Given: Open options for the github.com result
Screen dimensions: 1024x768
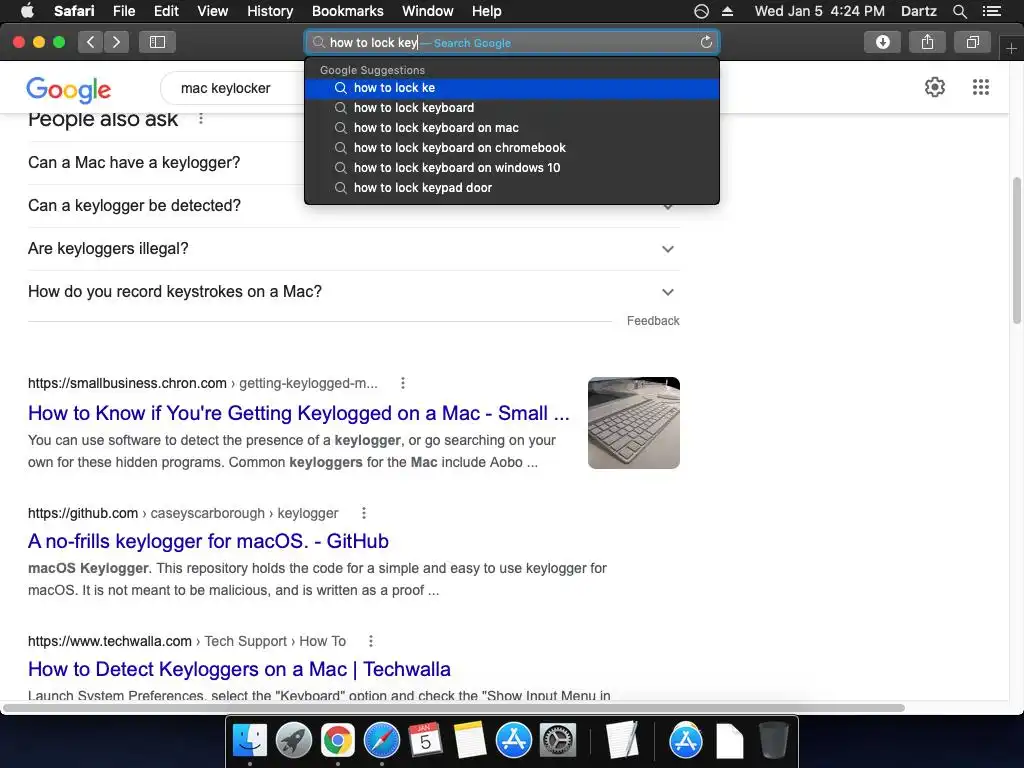Looking at the screenshot, I should pos(364,513).
